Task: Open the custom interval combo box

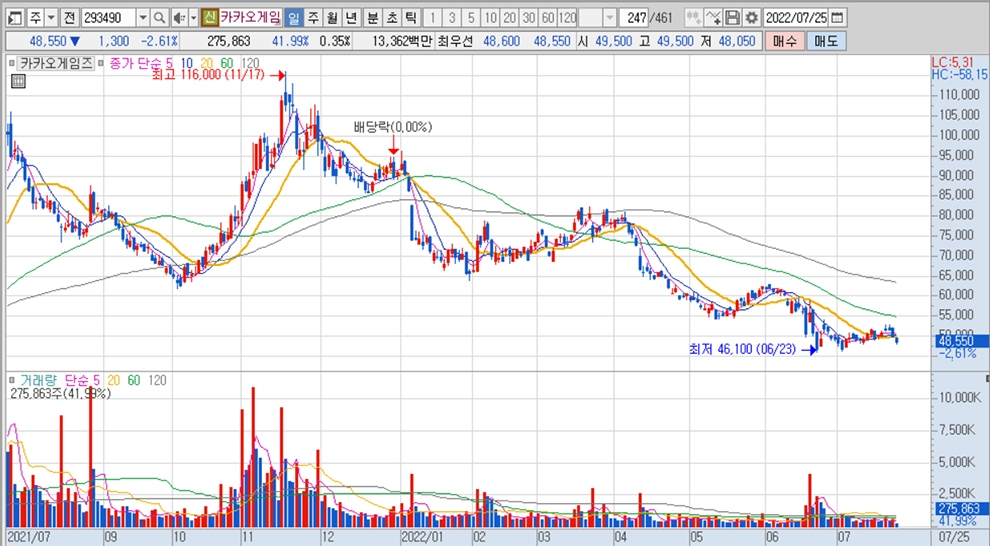Action: [x=597, y=18]
